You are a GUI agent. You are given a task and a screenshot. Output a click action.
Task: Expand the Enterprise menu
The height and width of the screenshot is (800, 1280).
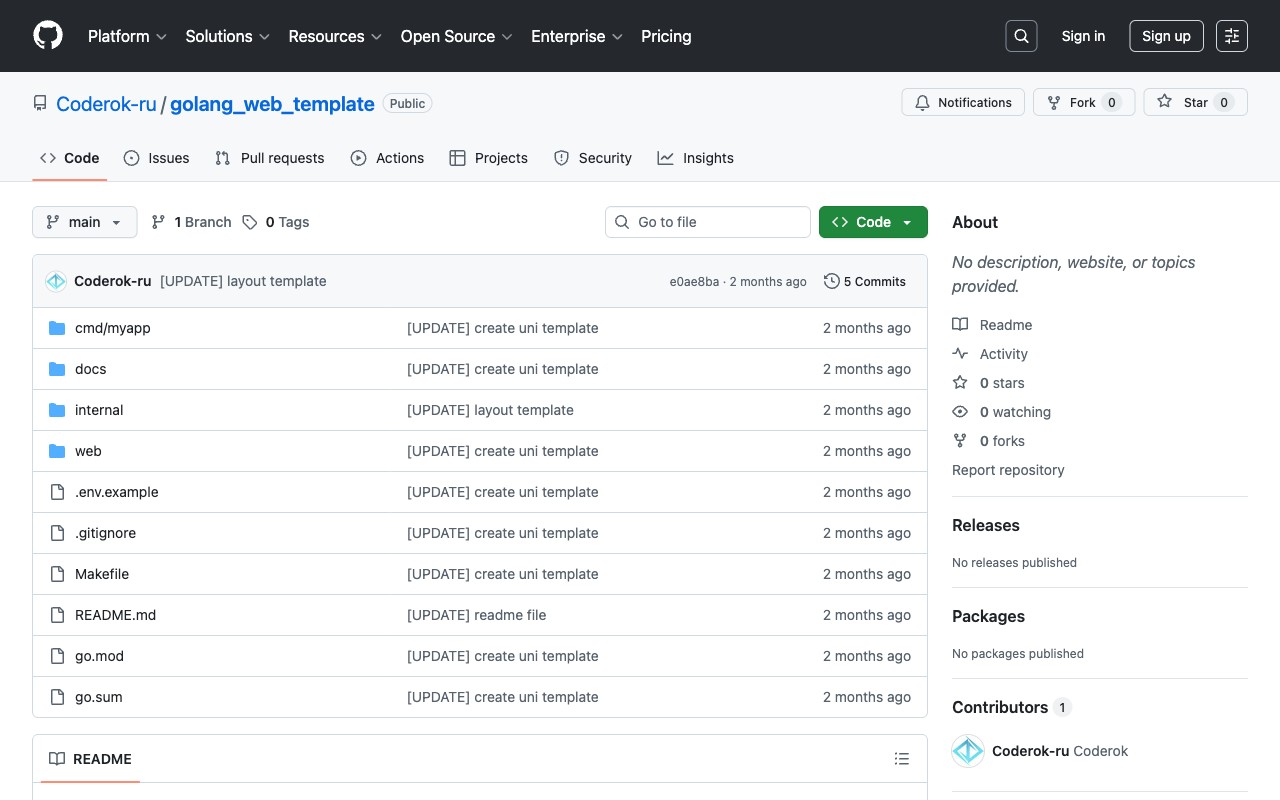[577, 36]
